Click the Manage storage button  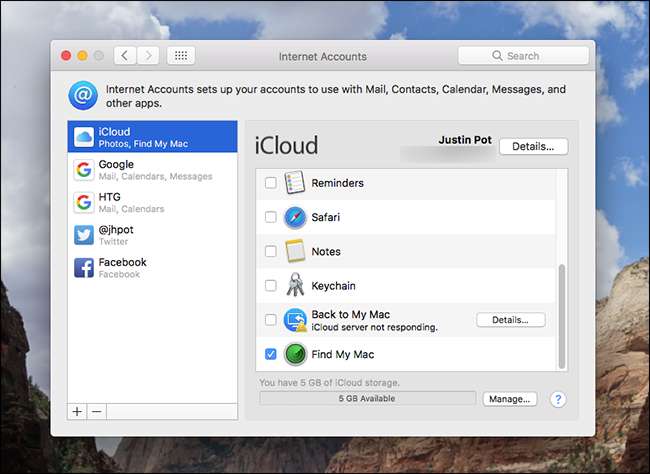point(509,399)
